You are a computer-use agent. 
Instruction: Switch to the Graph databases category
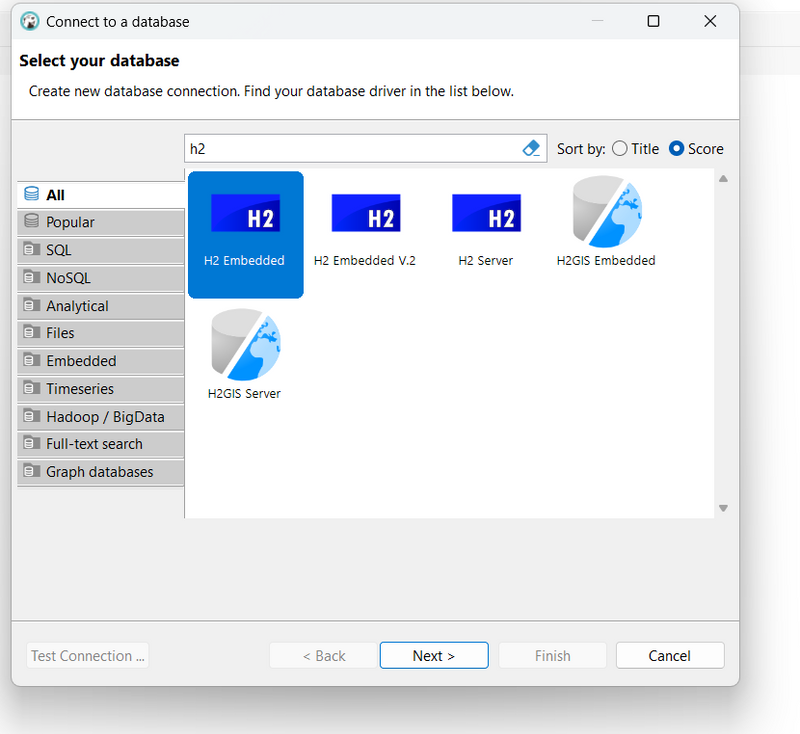point(101,472)
